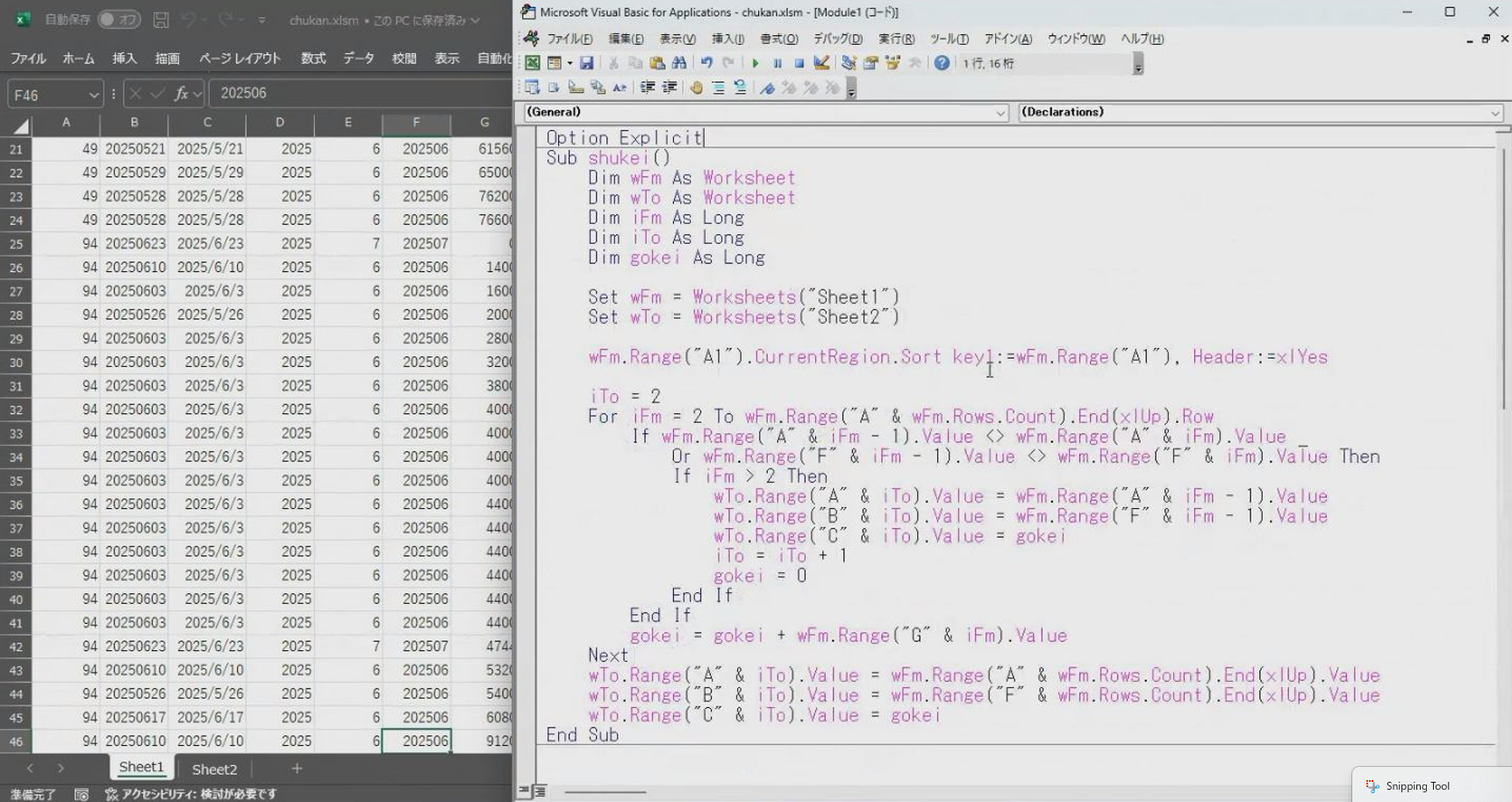Click the List Constants icon in Edit toolbar

tap(554, 88)
